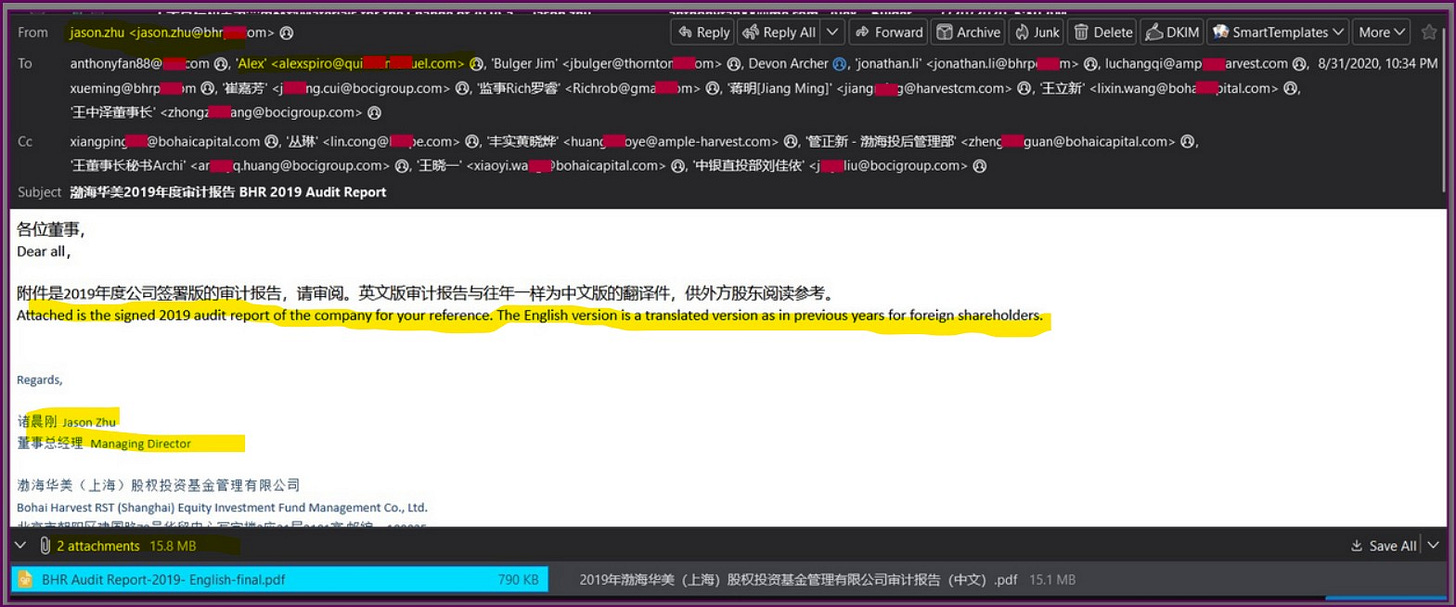Click contact icon after 中银直投部刘佳依 address
The width and height of the screenshot is (1456, 607).
pyautogui.click(x=981, y=166)
